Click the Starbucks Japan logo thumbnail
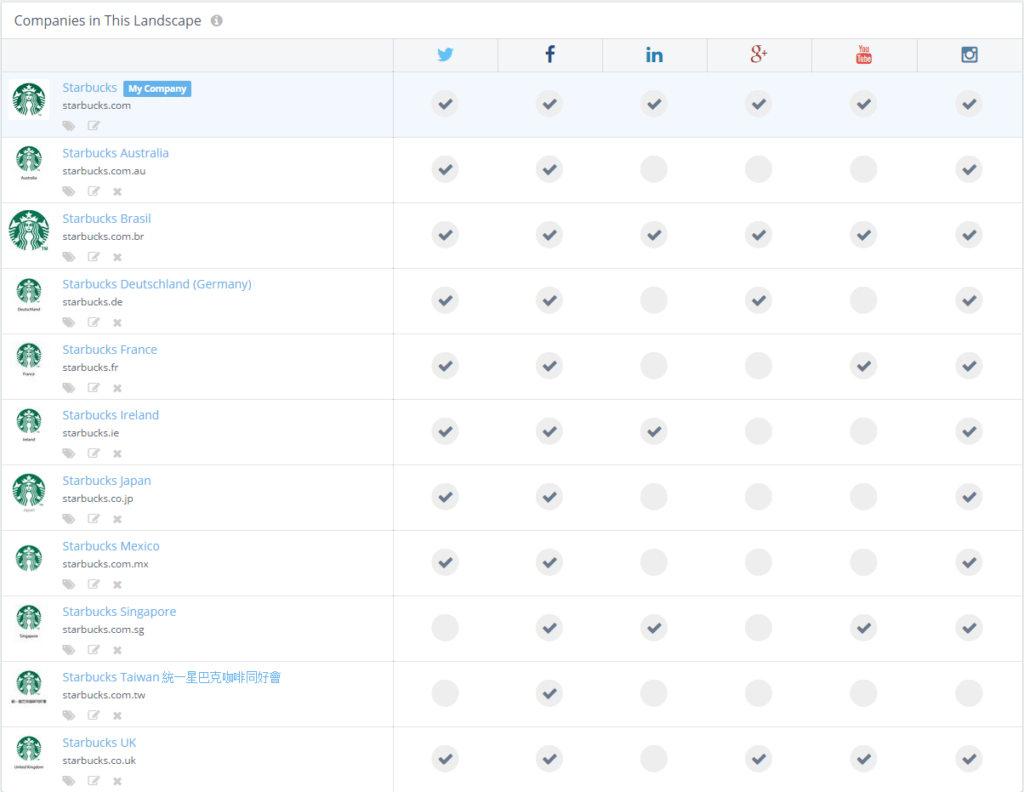Viewport: 1024px width, 792px height. tap(29, 492)
